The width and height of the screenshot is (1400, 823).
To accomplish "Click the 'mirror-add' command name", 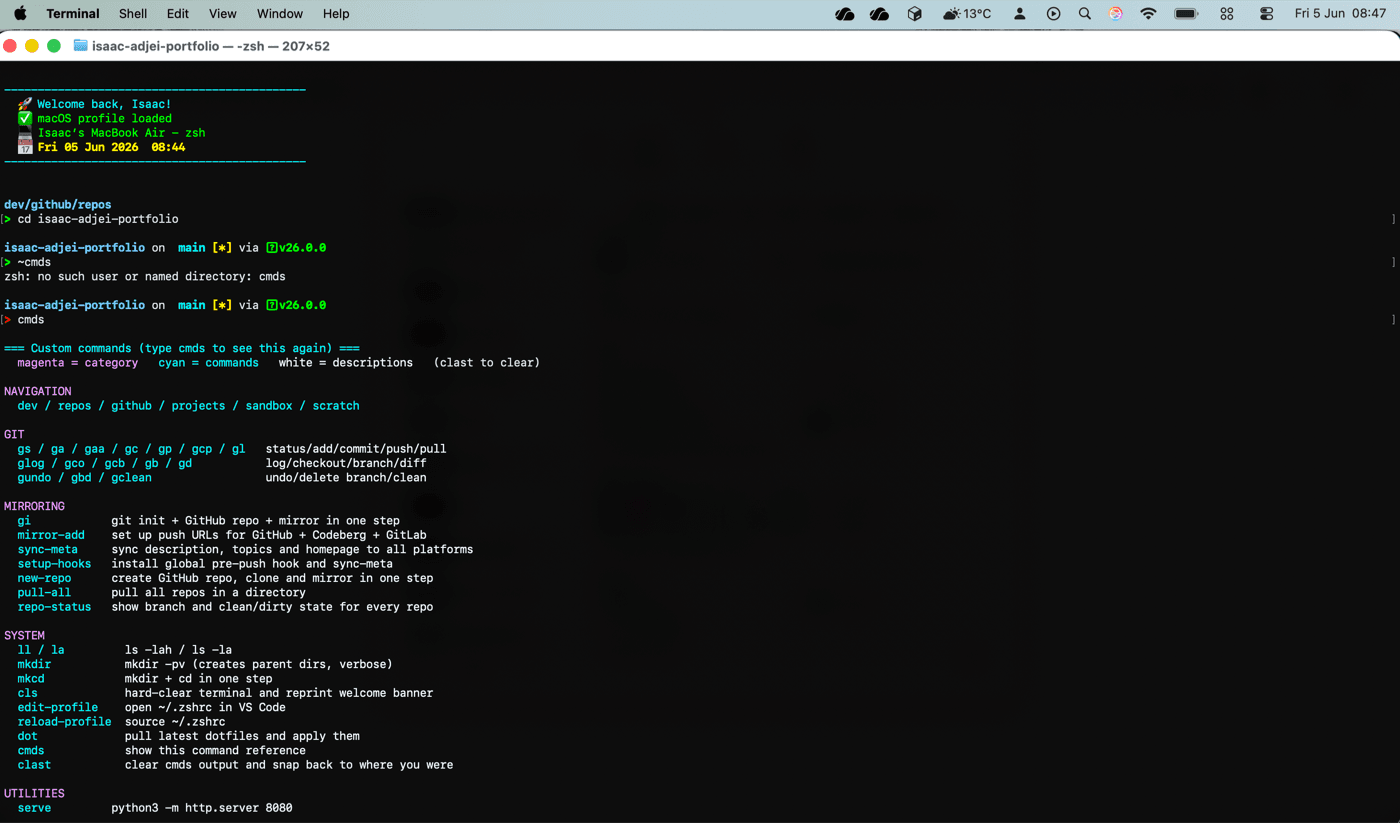I will click(51, 535).
